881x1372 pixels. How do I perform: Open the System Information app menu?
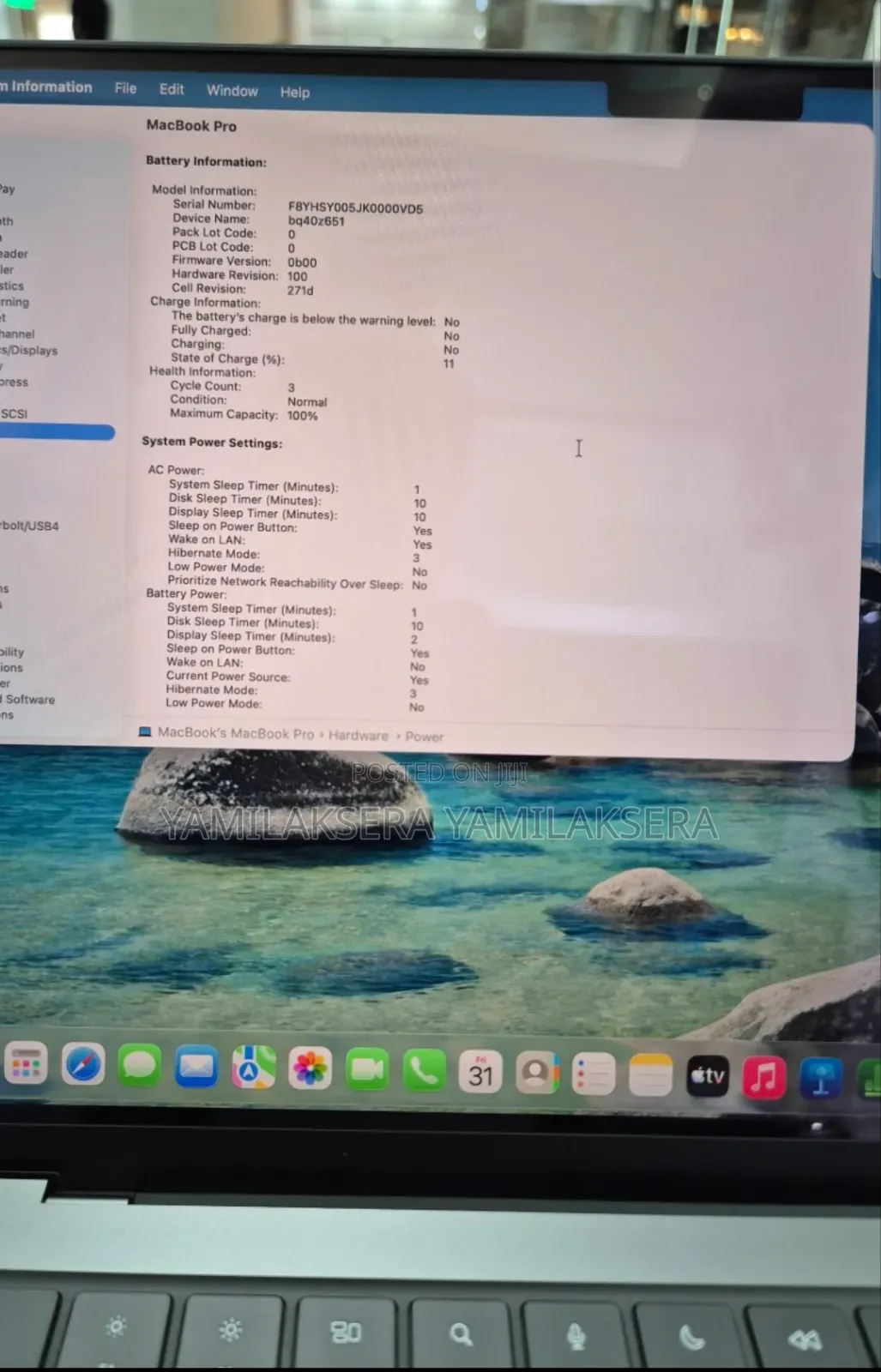[x=46, y=87]
